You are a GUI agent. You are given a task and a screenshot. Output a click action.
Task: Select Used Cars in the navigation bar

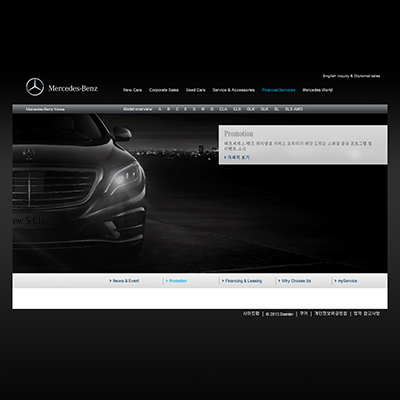196,90
